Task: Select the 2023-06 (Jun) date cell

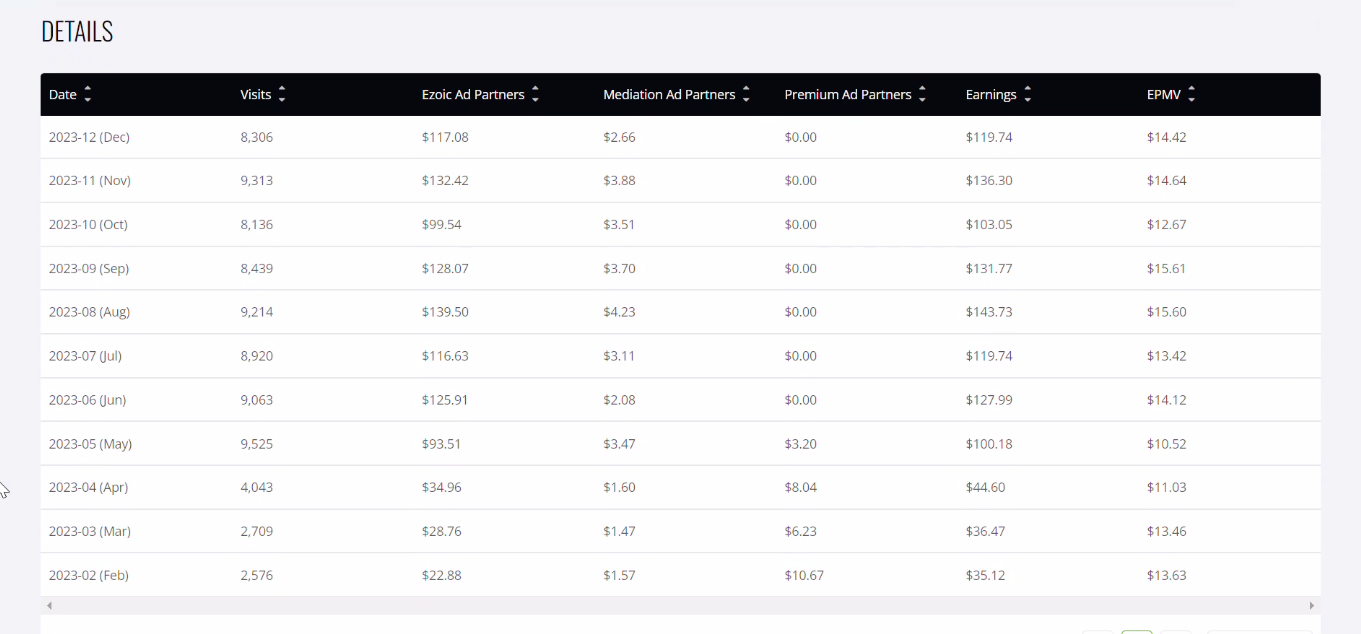Action: coord(87,400)
